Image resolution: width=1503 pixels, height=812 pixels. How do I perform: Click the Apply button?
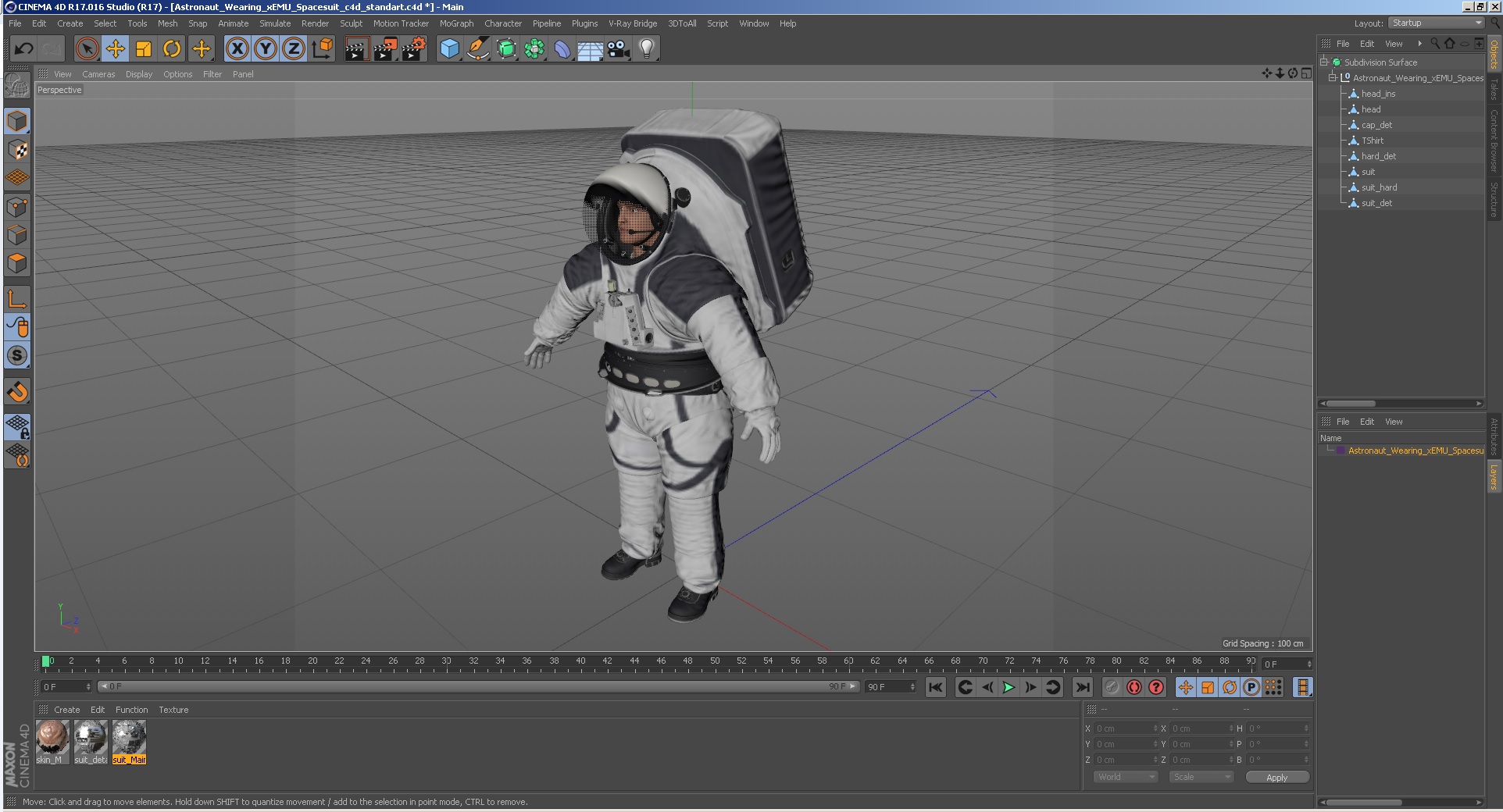coord(1277,777)
